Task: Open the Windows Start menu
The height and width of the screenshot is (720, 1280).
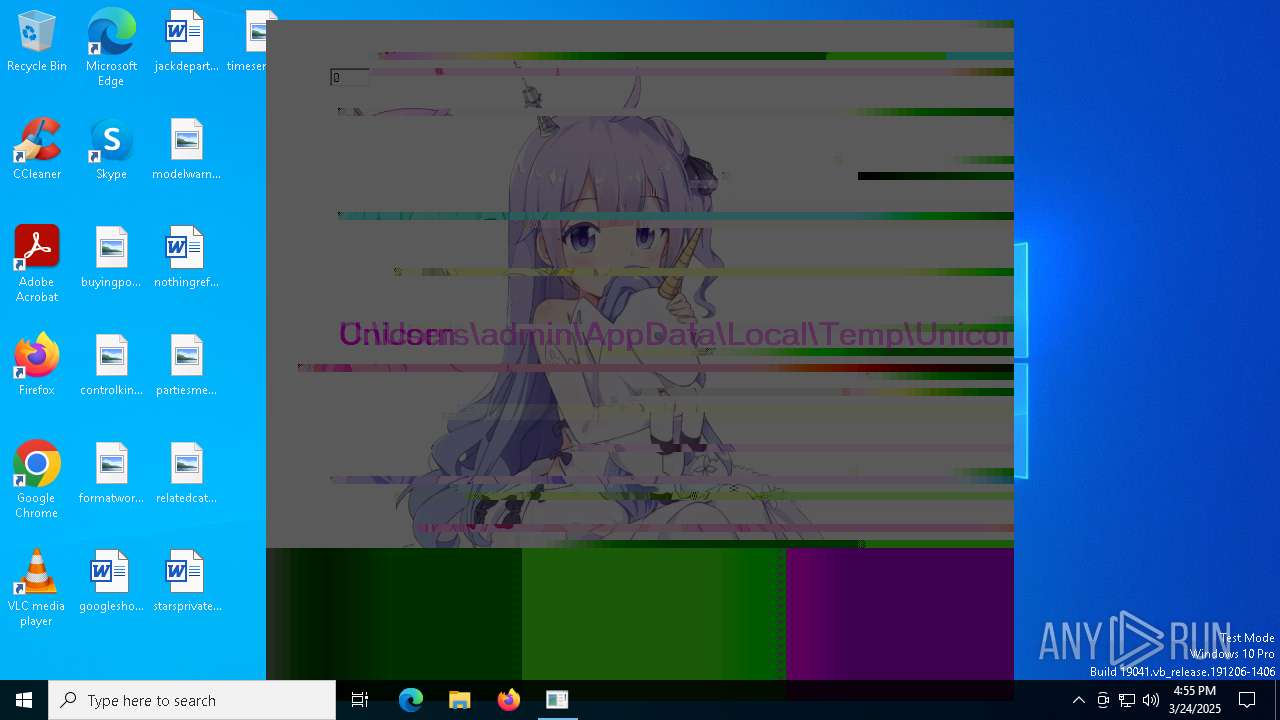Action: 24,700
